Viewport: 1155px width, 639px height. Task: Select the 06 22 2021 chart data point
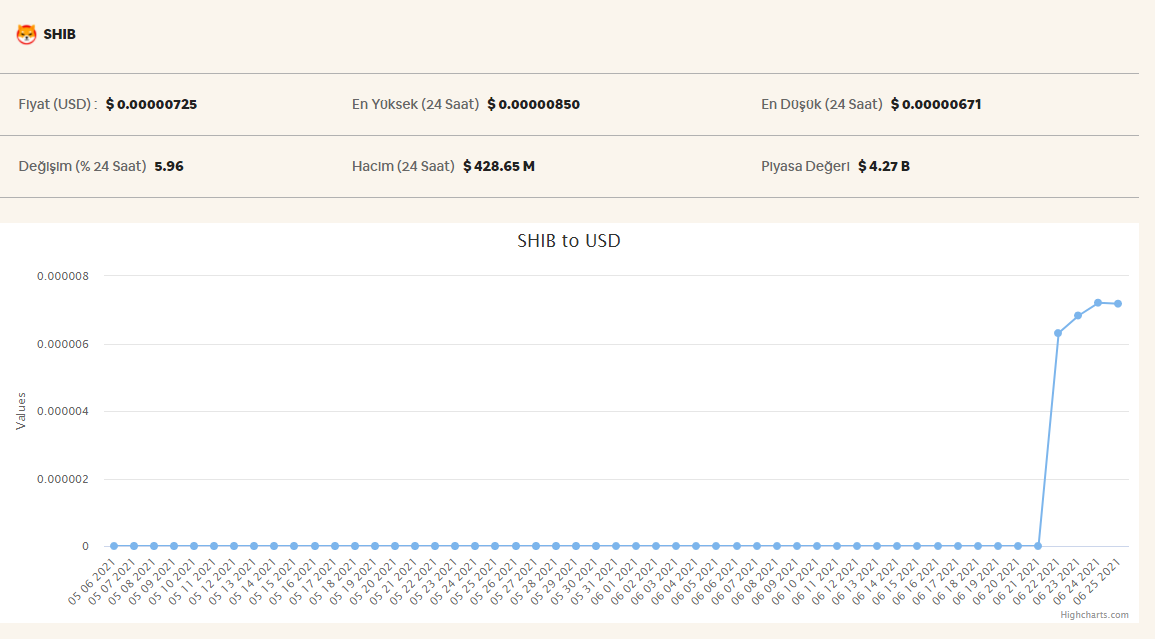1058,333
